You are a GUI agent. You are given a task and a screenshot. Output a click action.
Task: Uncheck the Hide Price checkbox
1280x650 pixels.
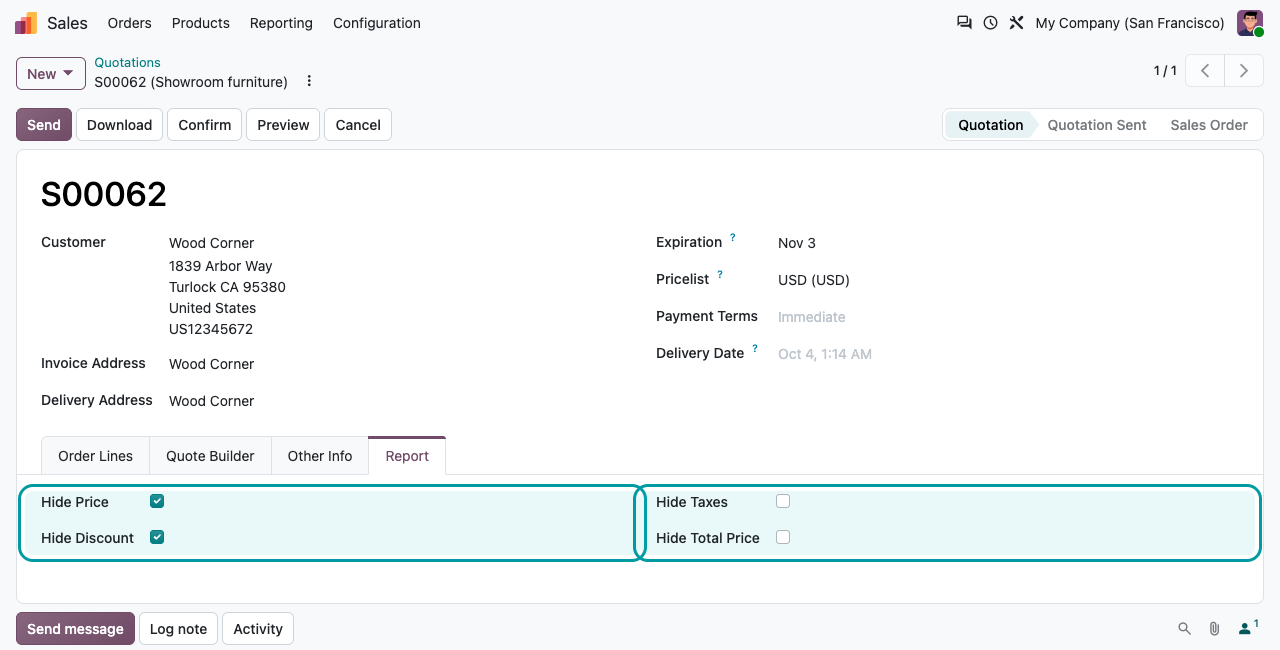tap(157, 501)
